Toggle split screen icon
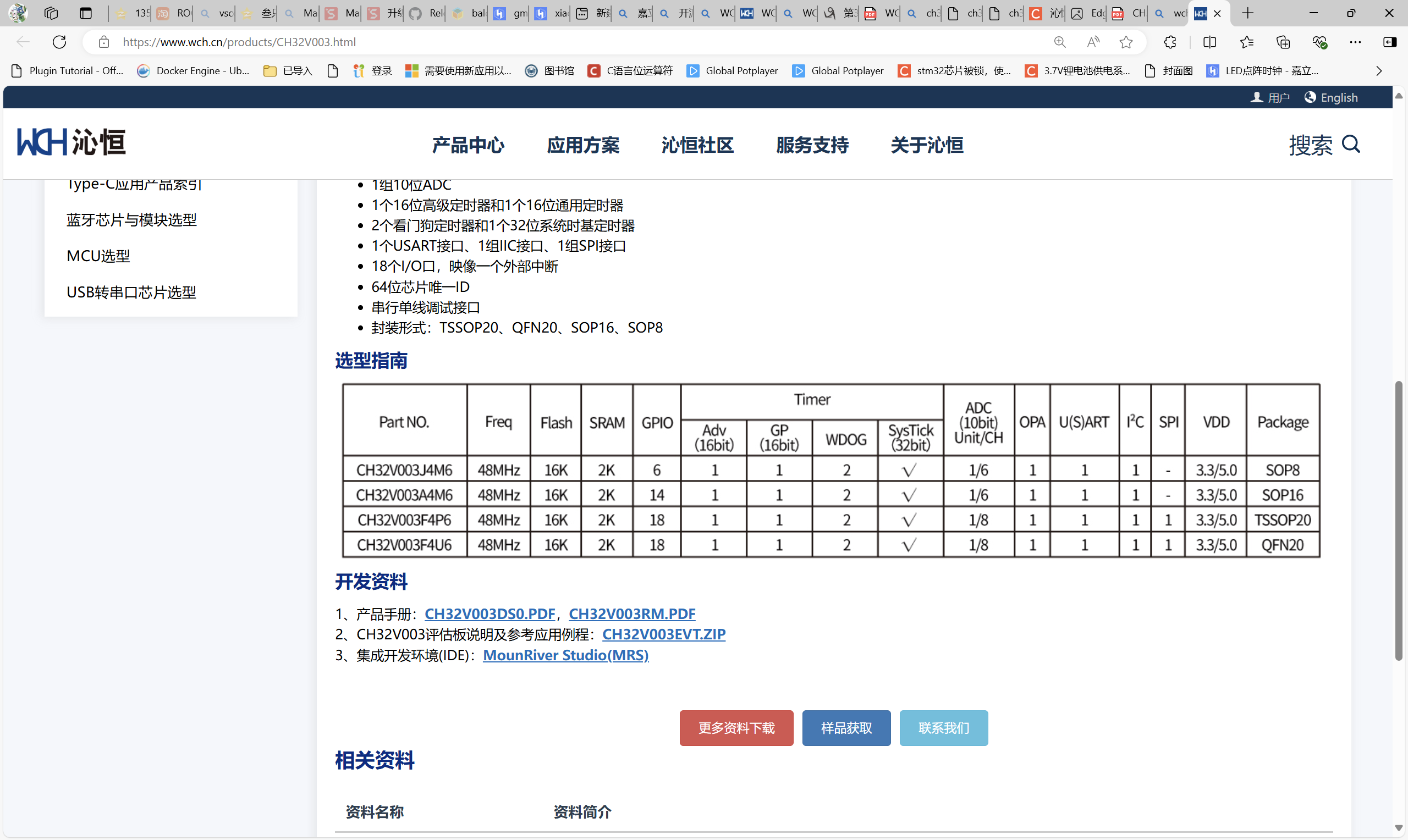The image size is (1408, 840). pyautogui.click(x=1210, y=42)
